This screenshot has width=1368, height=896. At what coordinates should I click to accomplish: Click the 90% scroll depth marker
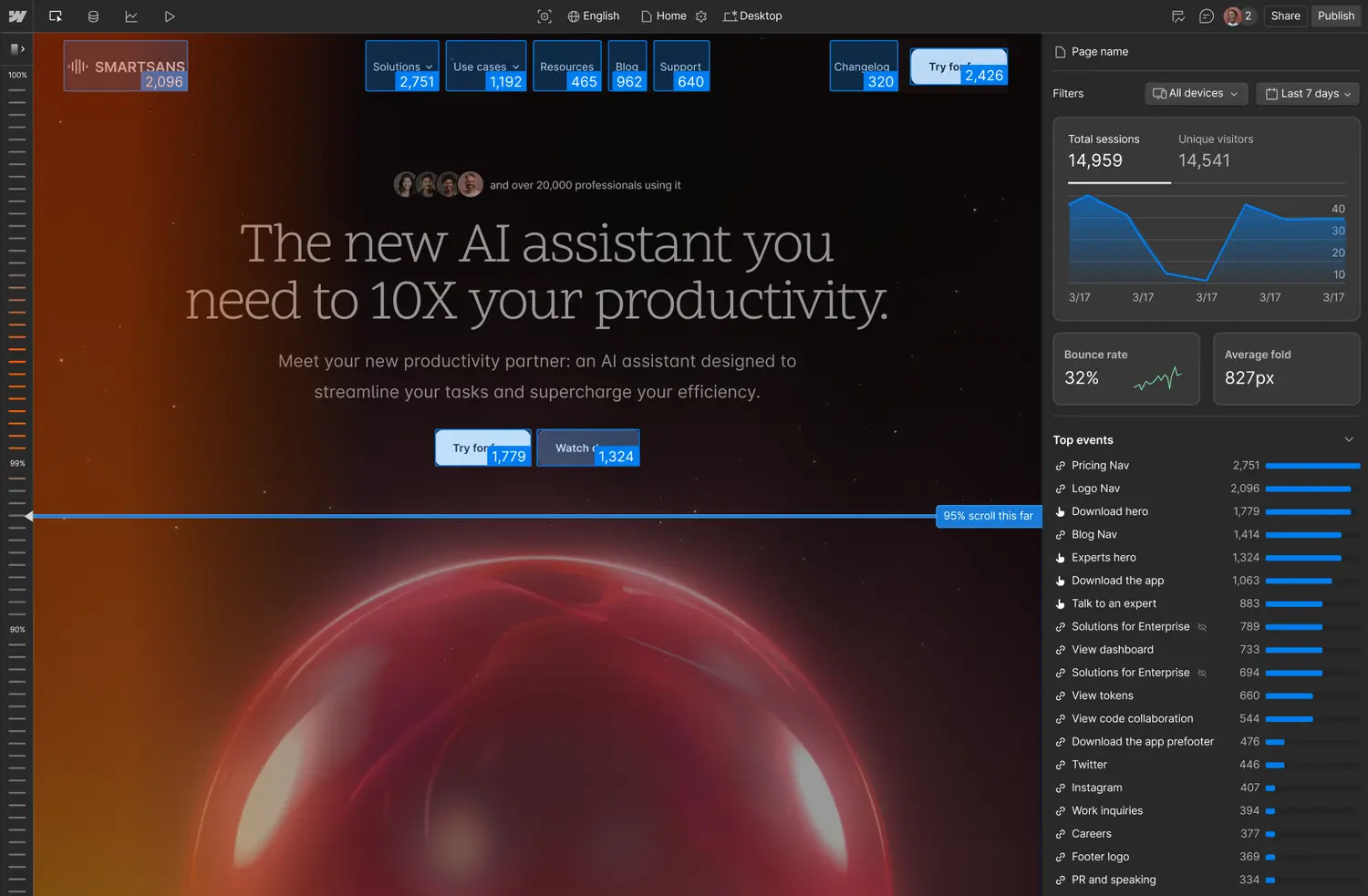(17, 630)
